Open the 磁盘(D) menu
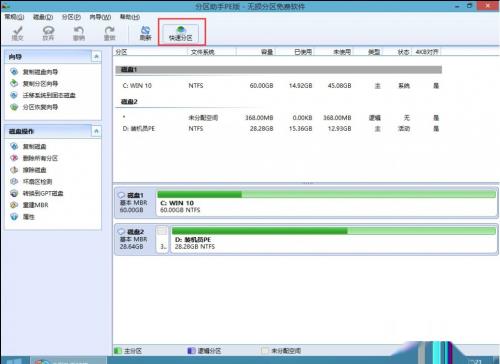 (x=43, y=17)
